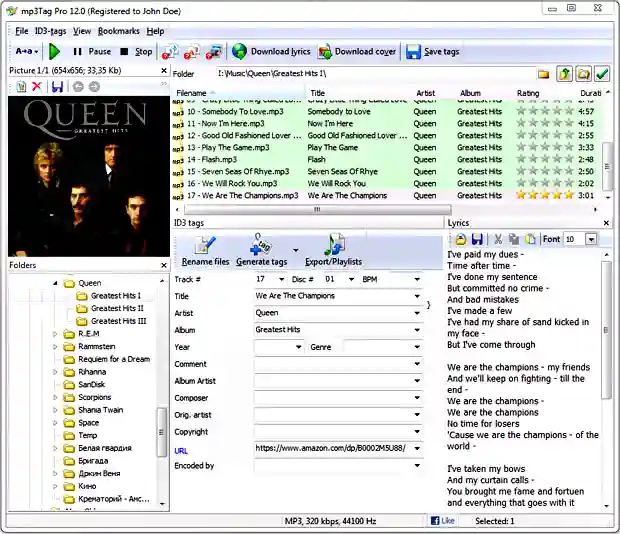
Task: Open the ID3-tags menu
Action: [51, 31]
